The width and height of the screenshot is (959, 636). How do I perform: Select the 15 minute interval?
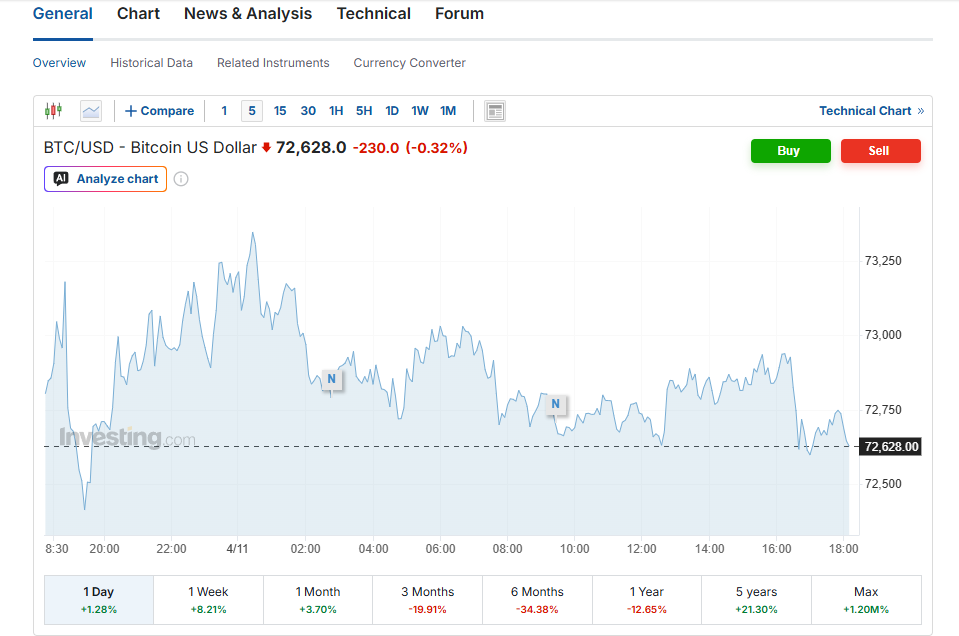pyautogui.click(x=280, y=111)
